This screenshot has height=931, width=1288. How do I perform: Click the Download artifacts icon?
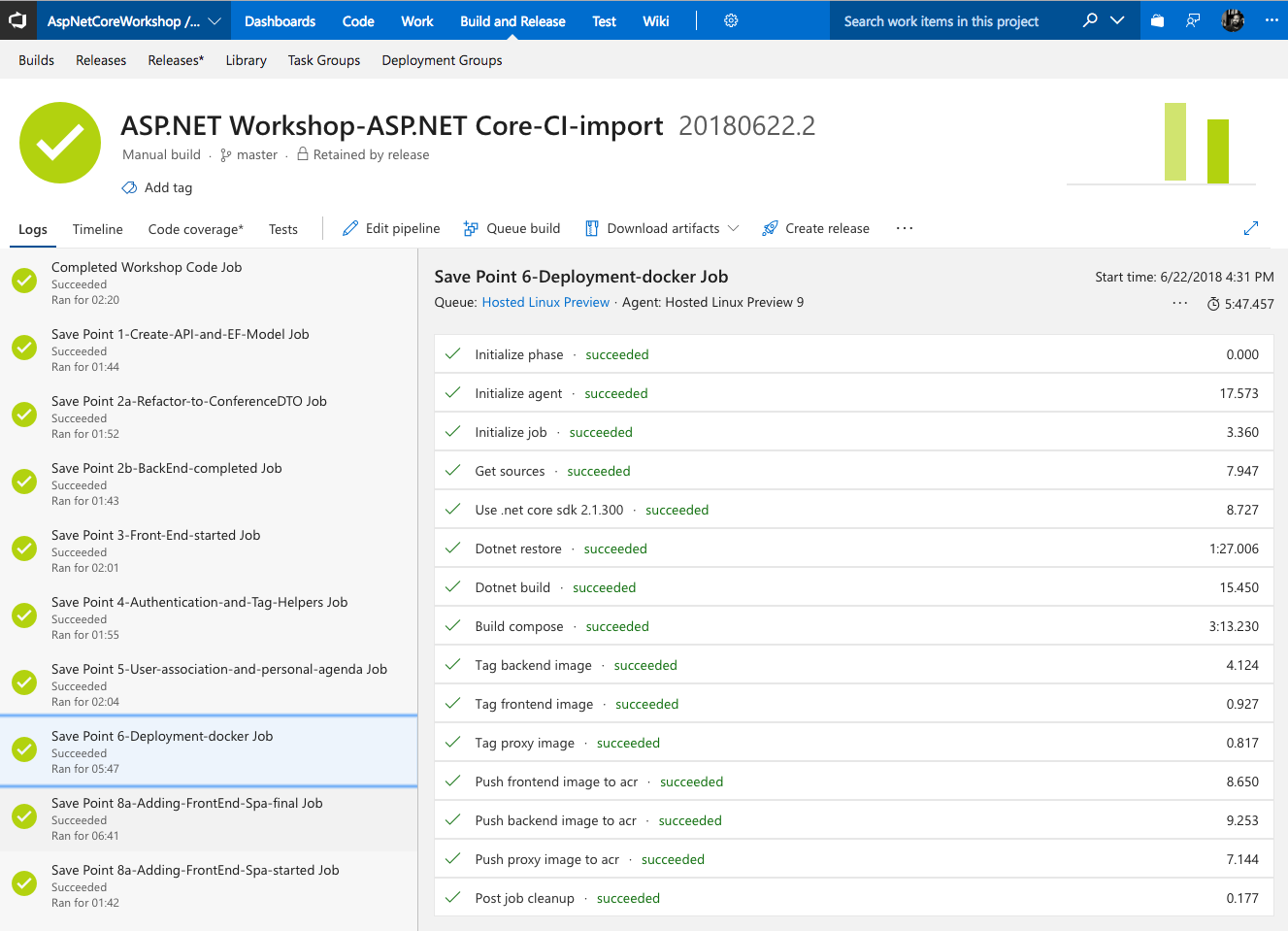[x=591, y=228]
